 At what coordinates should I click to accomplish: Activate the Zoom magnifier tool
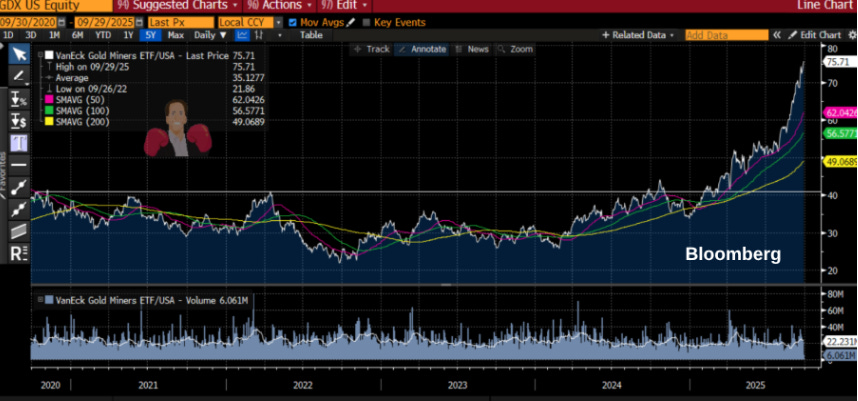[514, 49]
